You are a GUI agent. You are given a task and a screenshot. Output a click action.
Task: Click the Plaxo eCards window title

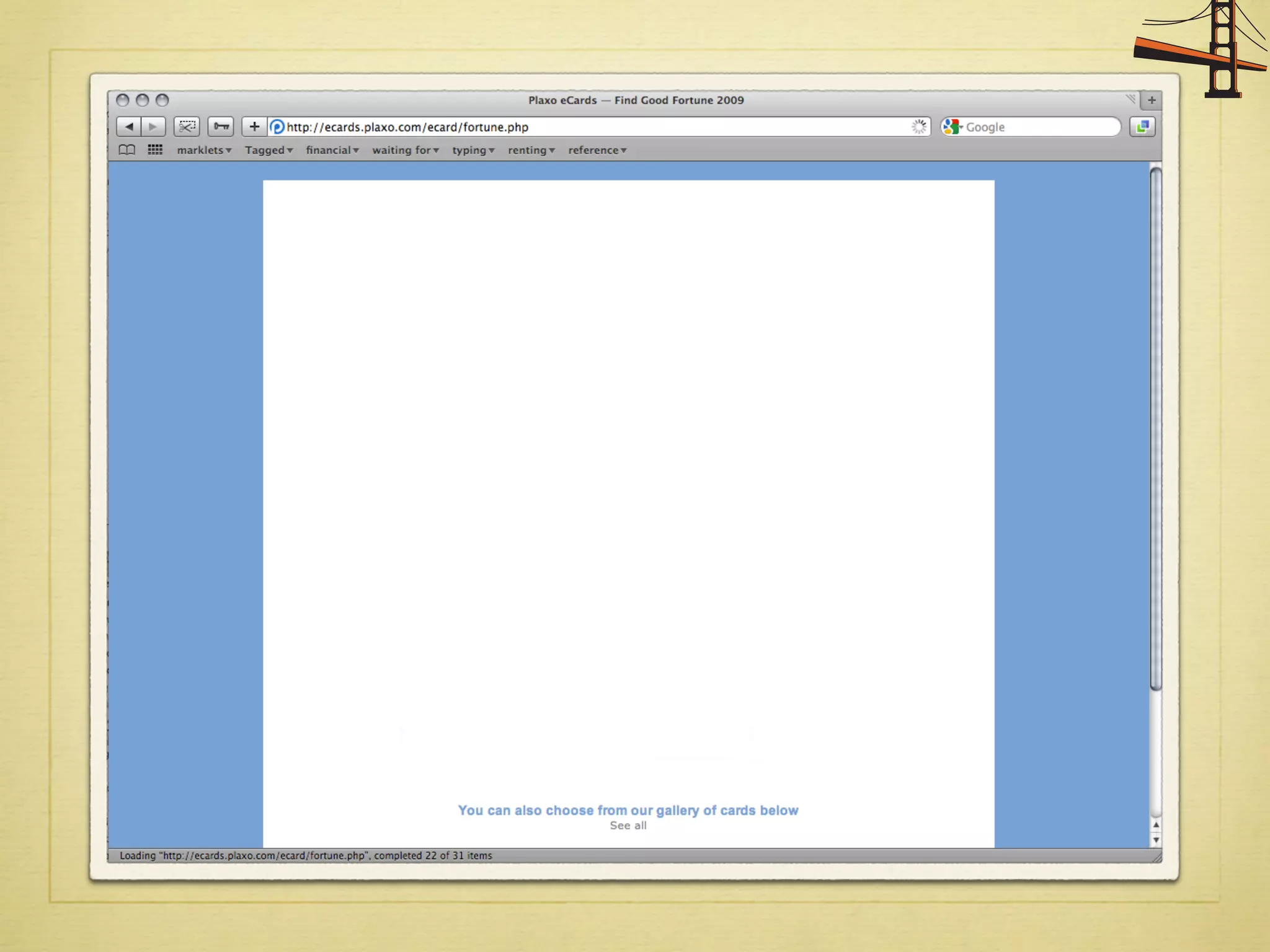pyautogui.click(x=636, y=100)
